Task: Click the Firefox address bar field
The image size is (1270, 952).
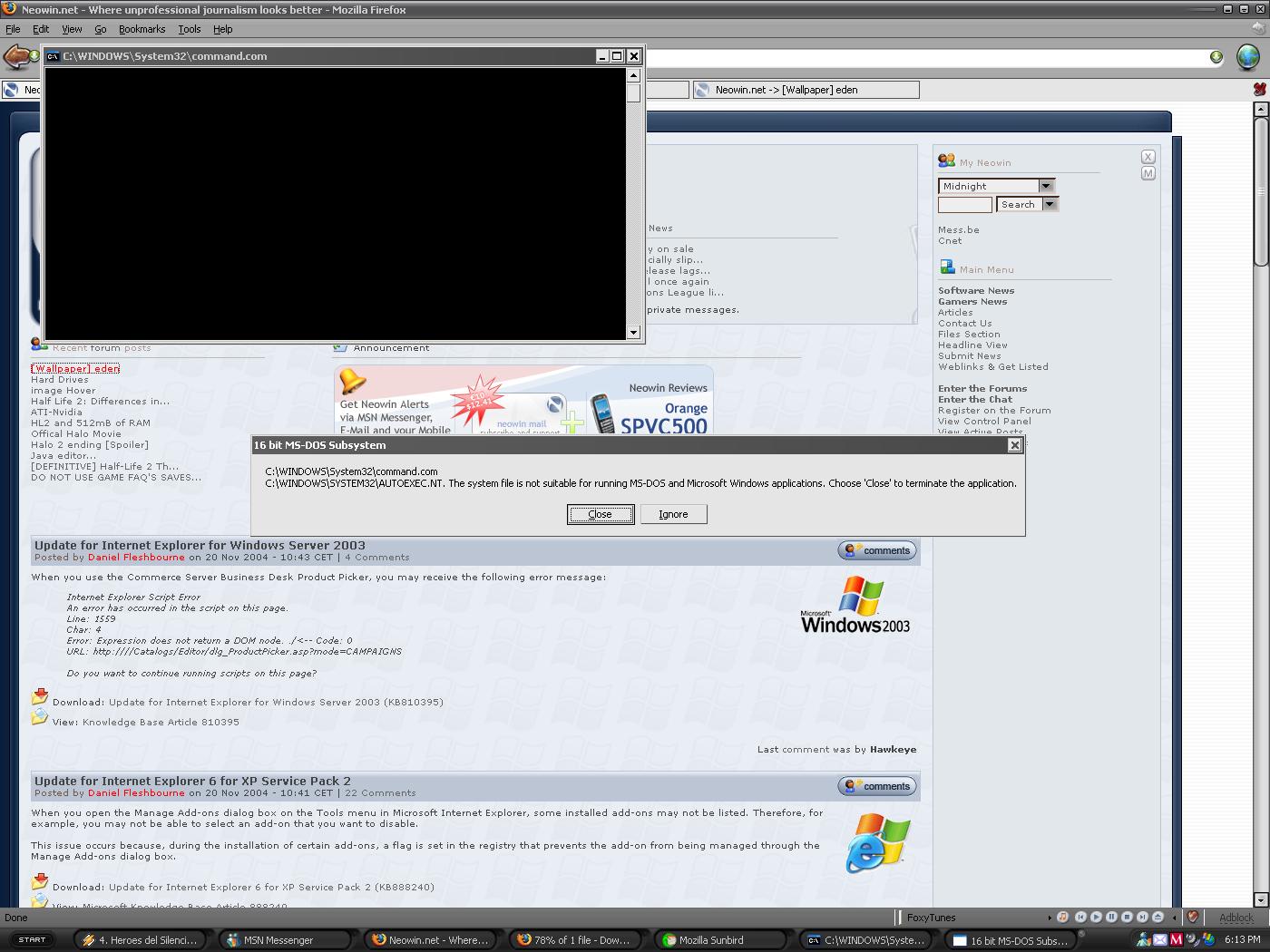Action: pyautogui.click(x=925, y=58)
